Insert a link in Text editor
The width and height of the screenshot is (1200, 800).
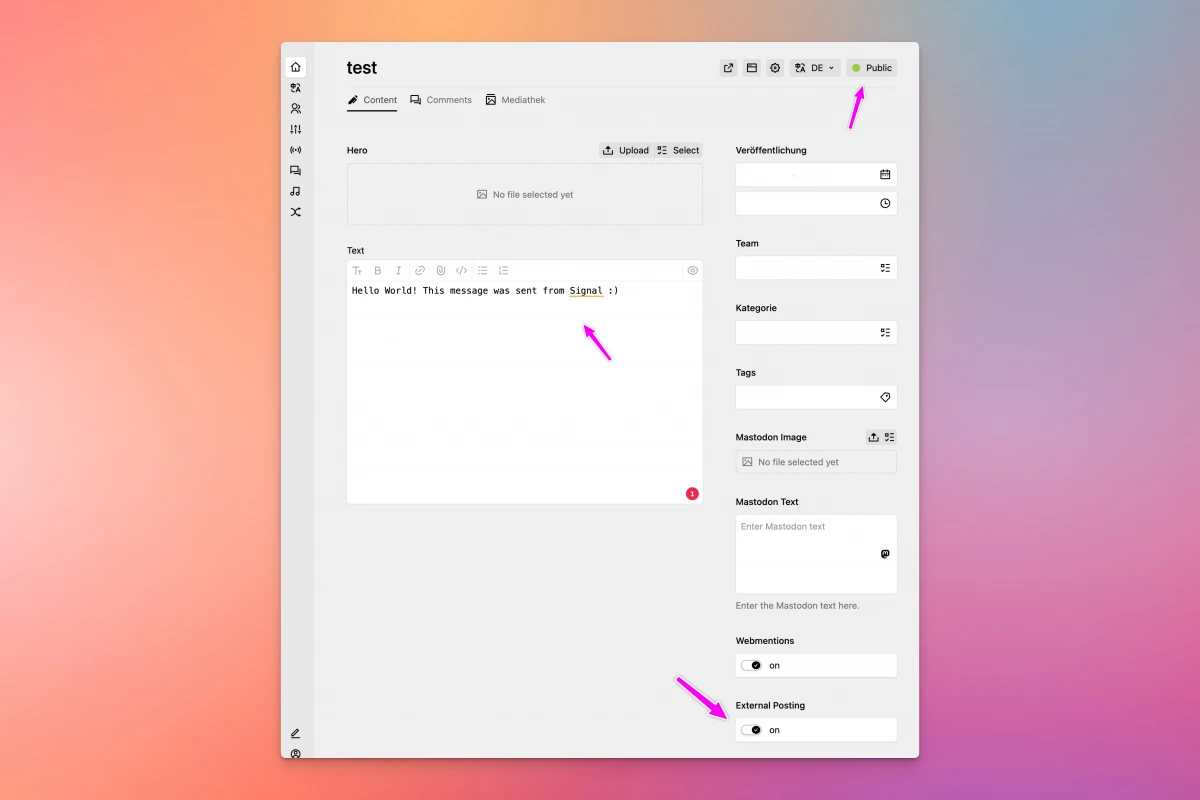420,270
